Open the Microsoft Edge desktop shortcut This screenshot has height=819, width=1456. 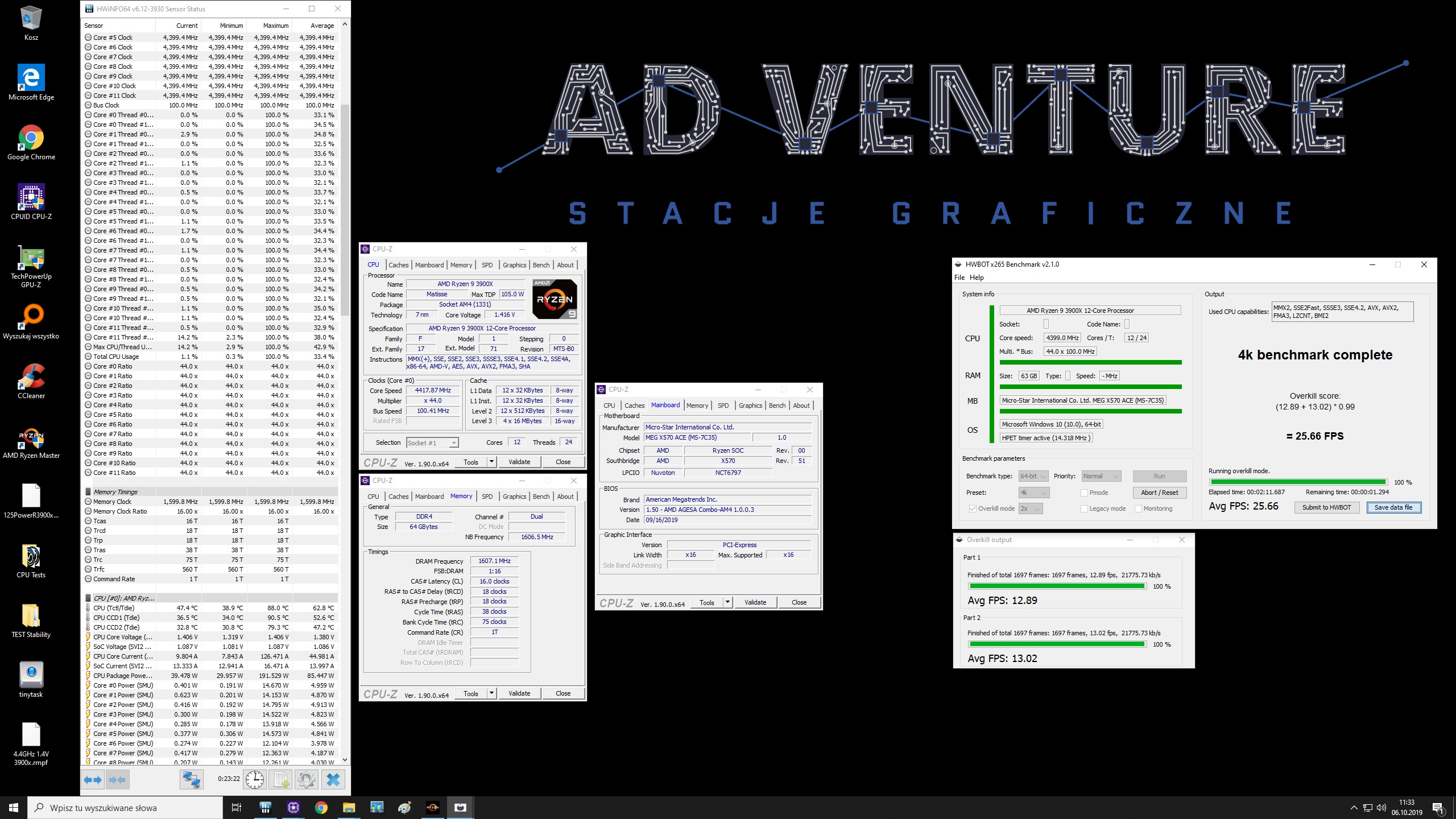(x=31, y=82)
